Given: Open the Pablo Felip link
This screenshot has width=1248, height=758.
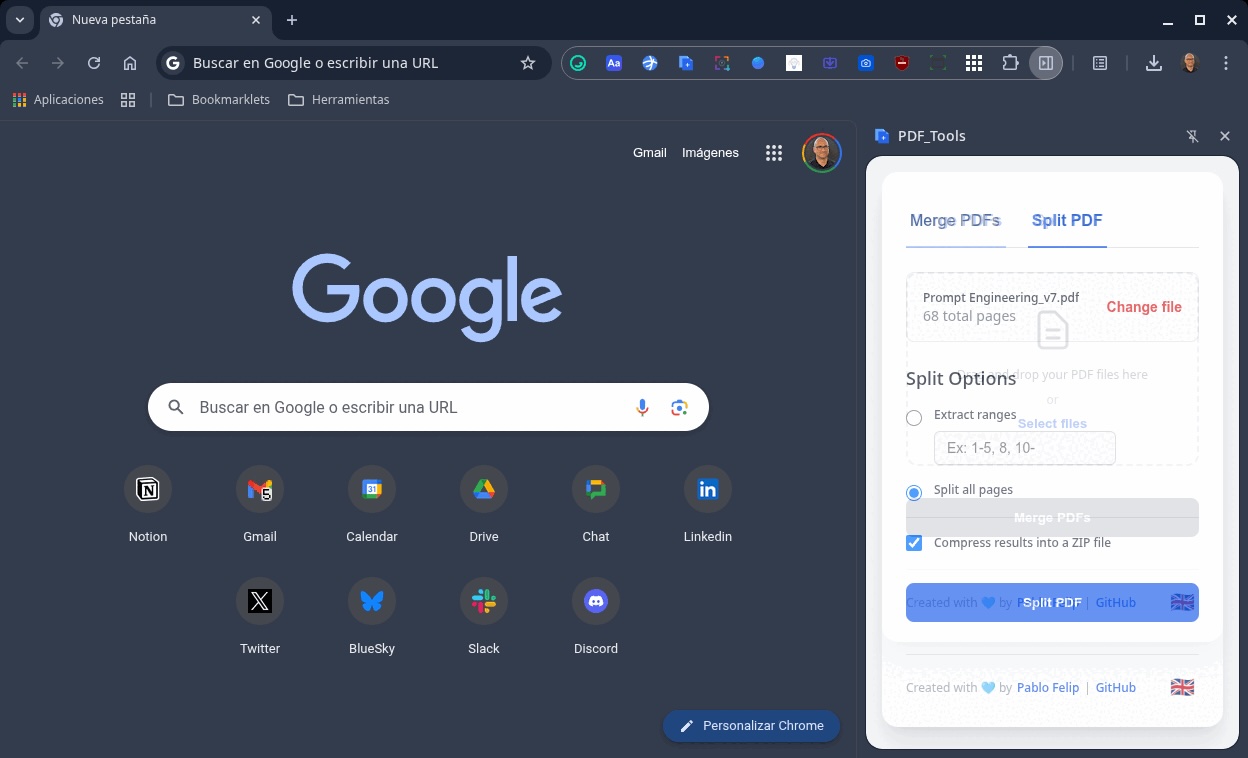Looking at the screenshot, I should pyautogui.click(x=1048, y=688).
